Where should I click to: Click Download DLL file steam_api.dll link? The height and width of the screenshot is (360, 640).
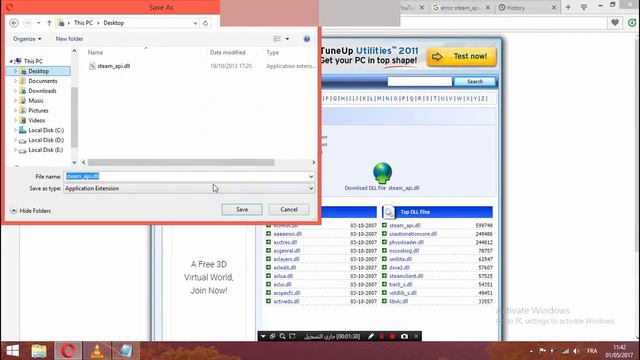tap(382, 188)
